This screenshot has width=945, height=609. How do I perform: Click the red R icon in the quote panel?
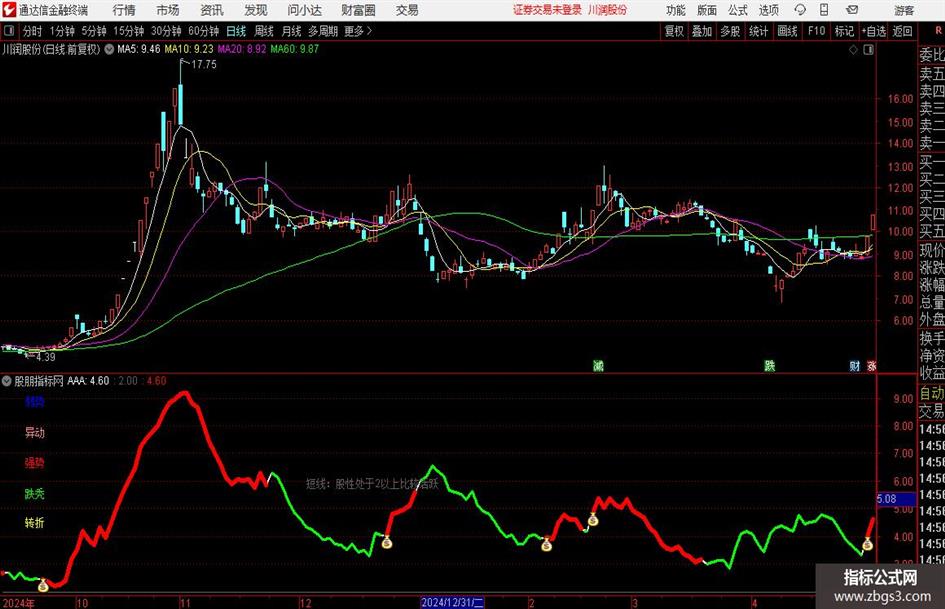(x=938, y=31)
